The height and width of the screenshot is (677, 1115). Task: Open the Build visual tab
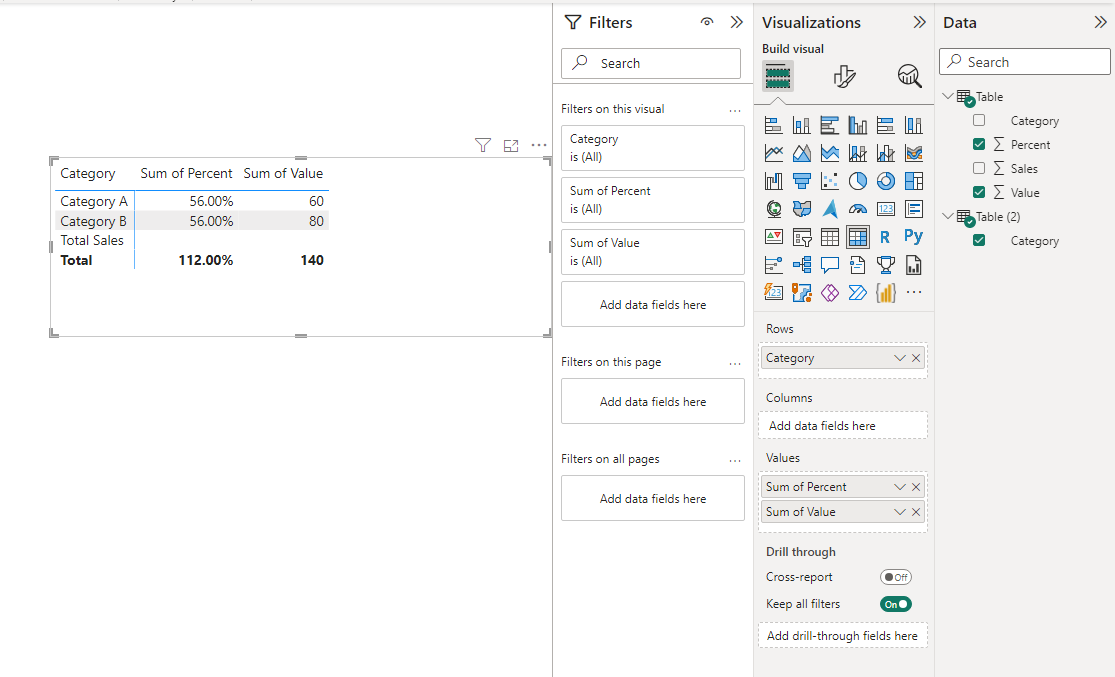pyautogui.click(x=778, y=76)
